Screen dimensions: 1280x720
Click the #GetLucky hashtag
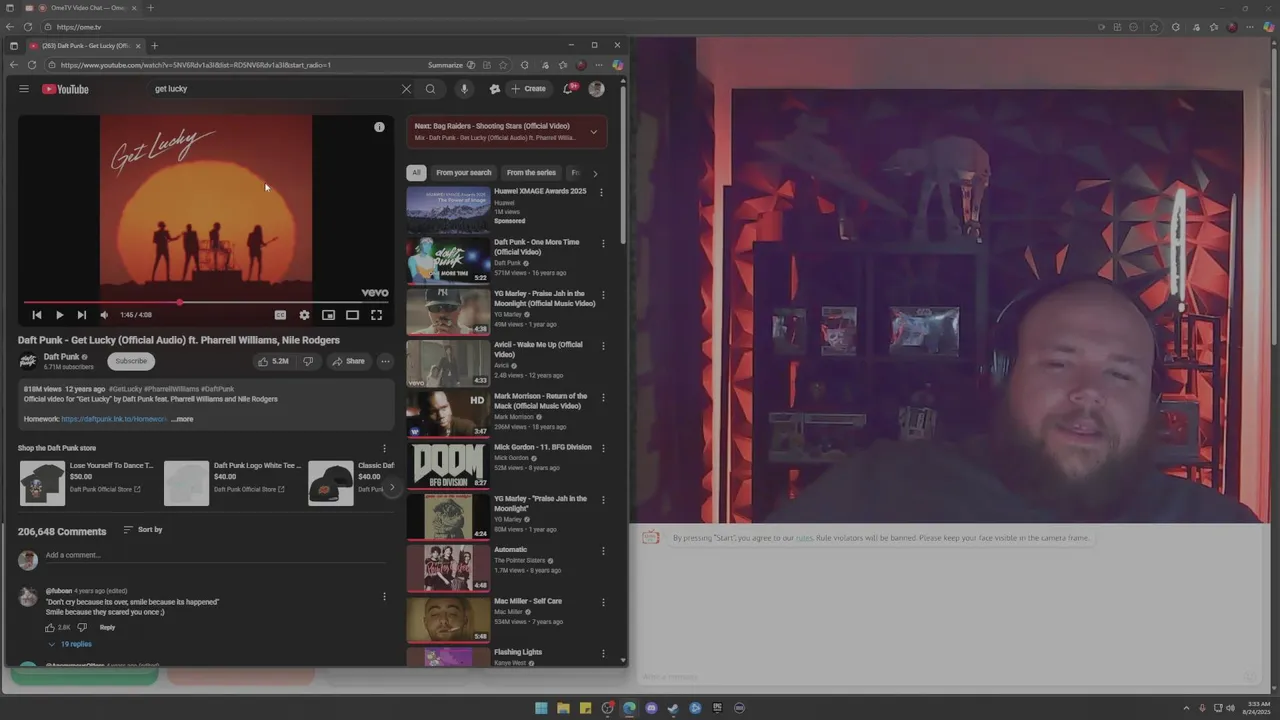[x=125, y=389]
